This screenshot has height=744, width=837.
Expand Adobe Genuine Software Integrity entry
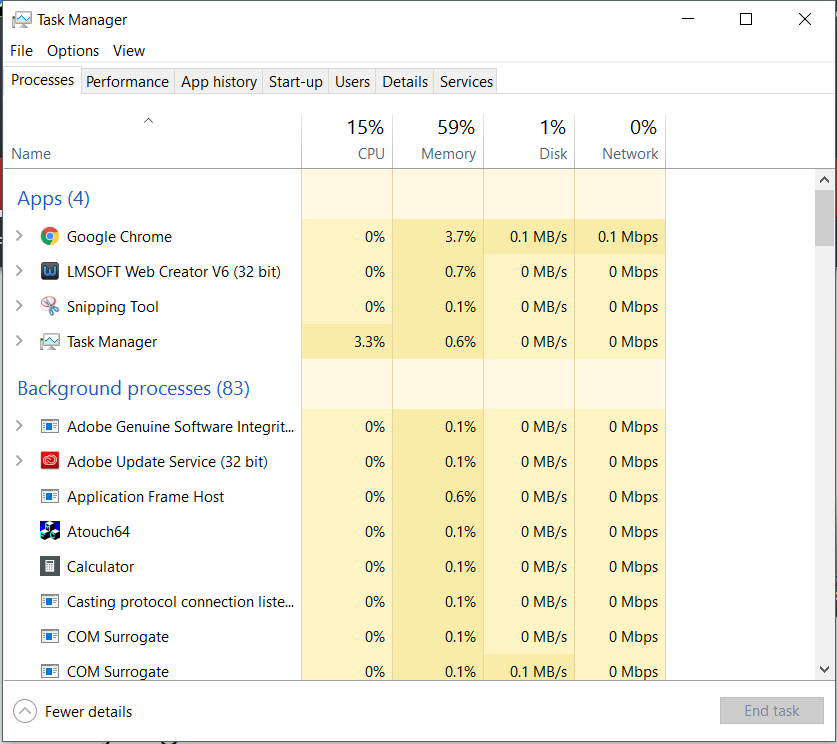(19, 426)
